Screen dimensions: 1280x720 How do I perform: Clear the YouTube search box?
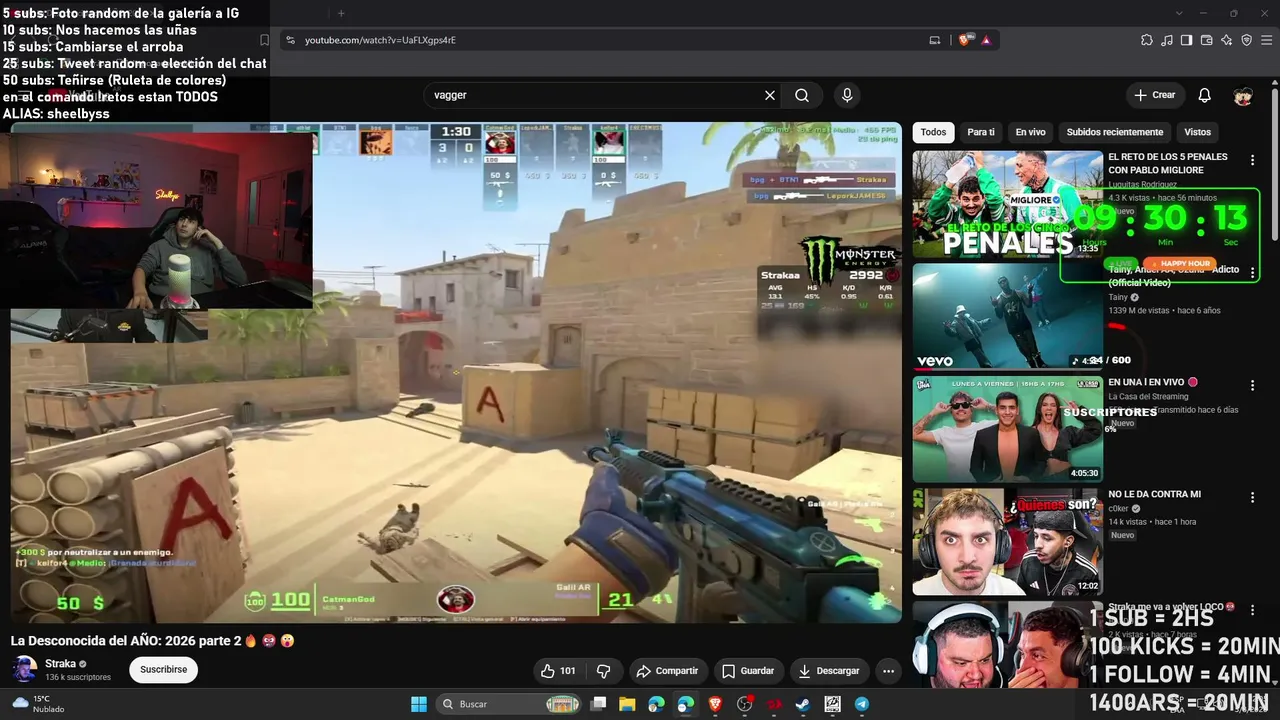click(770, 95)
